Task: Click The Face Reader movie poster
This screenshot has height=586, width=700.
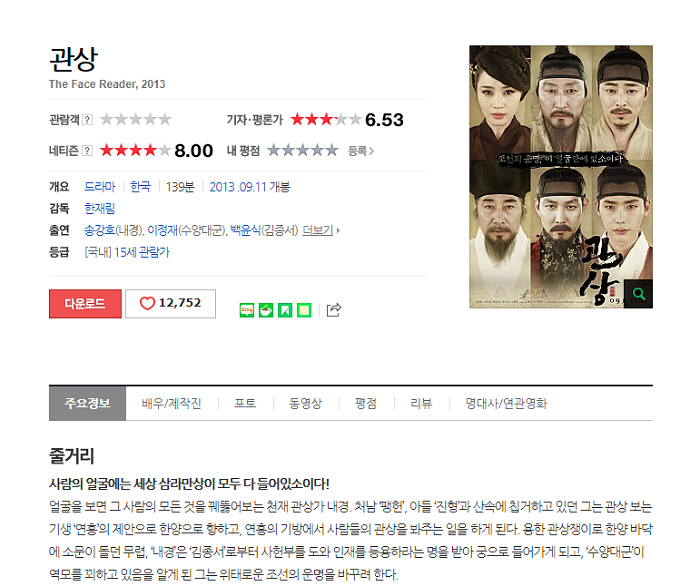Action: pos(561,177)
